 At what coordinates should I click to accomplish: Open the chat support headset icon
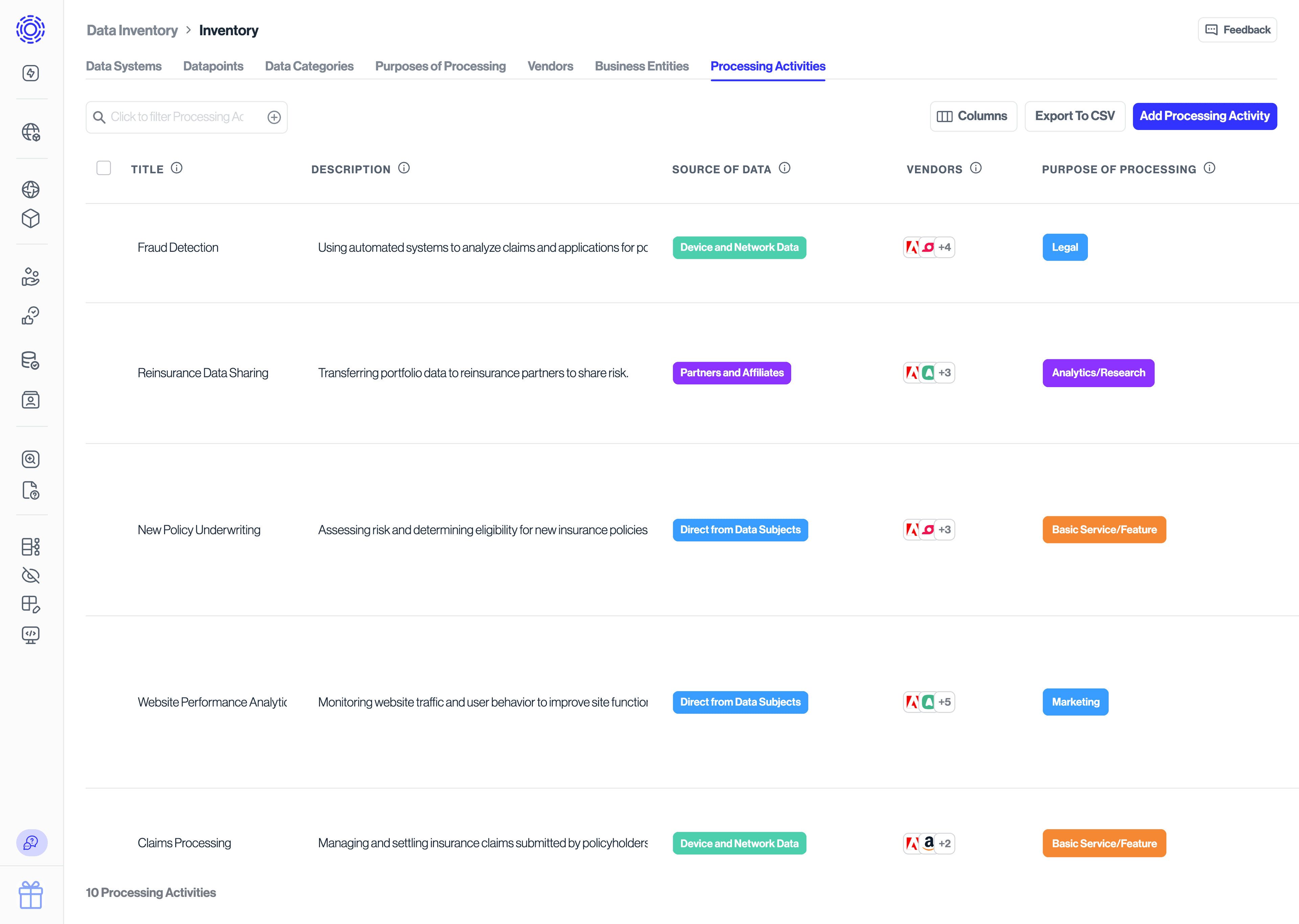[x=31, y=843]
